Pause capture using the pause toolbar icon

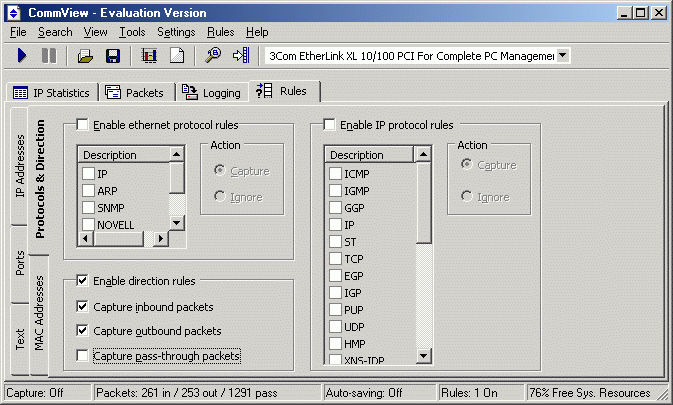click(49, 56)
